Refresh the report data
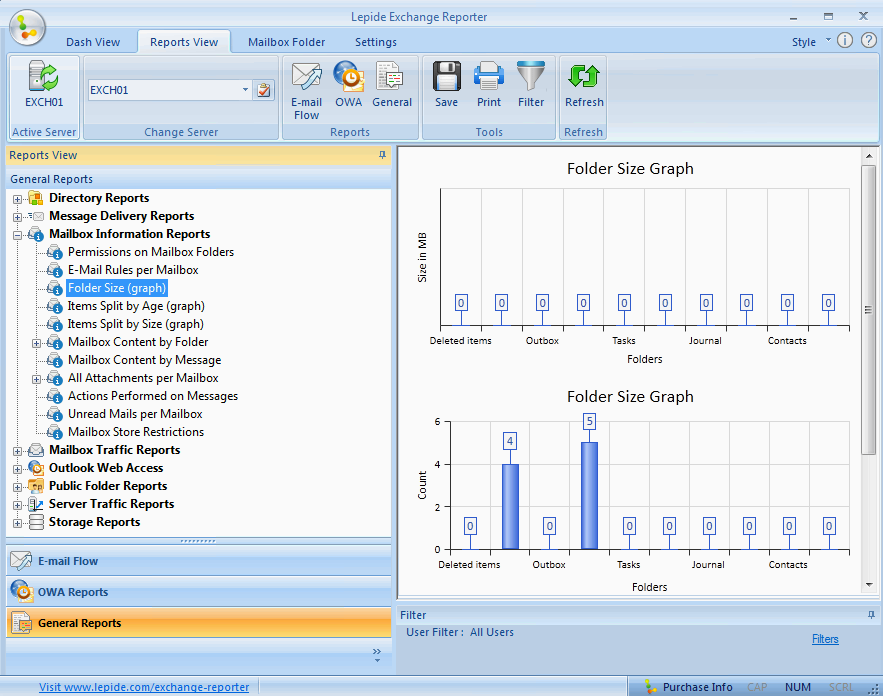This screenshot has width=883, height=696. point(584,76)
